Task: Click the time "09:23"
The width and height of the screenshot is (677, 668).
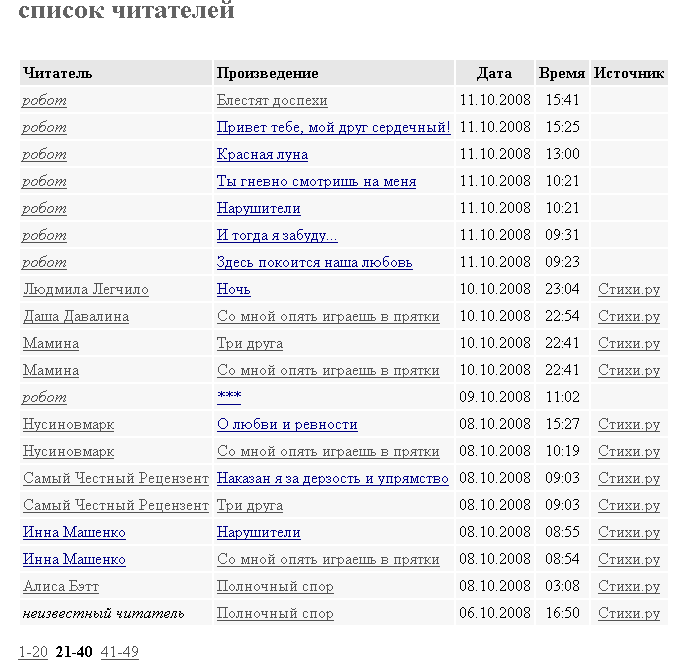Action: click(x=562, y=262)
